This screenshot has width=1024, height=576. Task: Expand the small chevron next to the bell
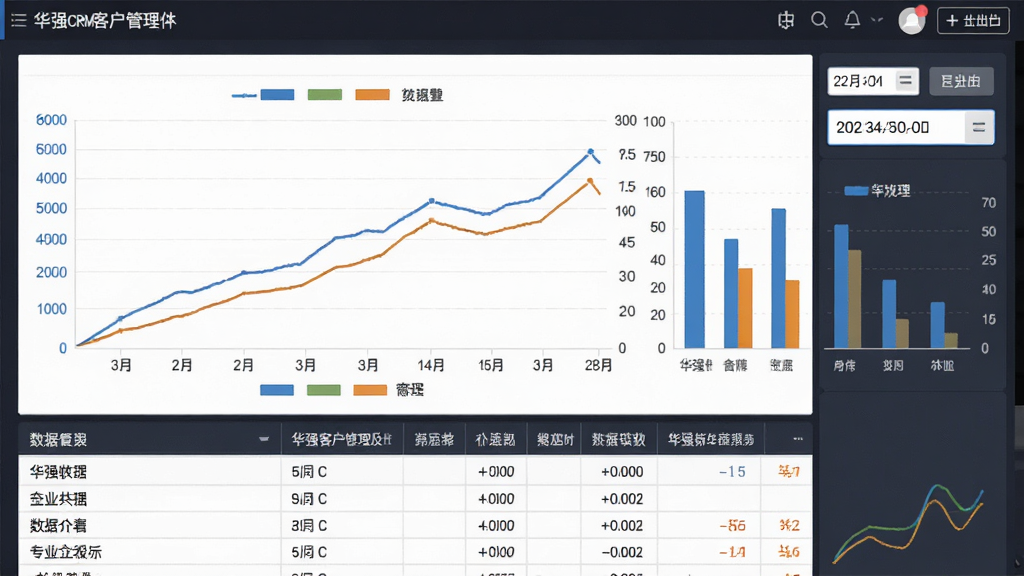coord(877,20)
